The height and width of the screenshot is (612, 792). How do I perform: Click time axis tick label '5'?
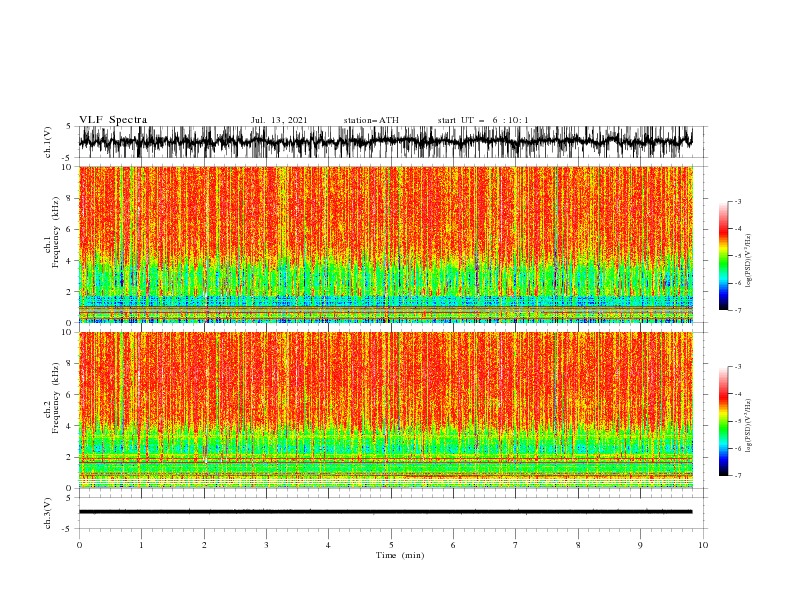[x=391, y=545]
